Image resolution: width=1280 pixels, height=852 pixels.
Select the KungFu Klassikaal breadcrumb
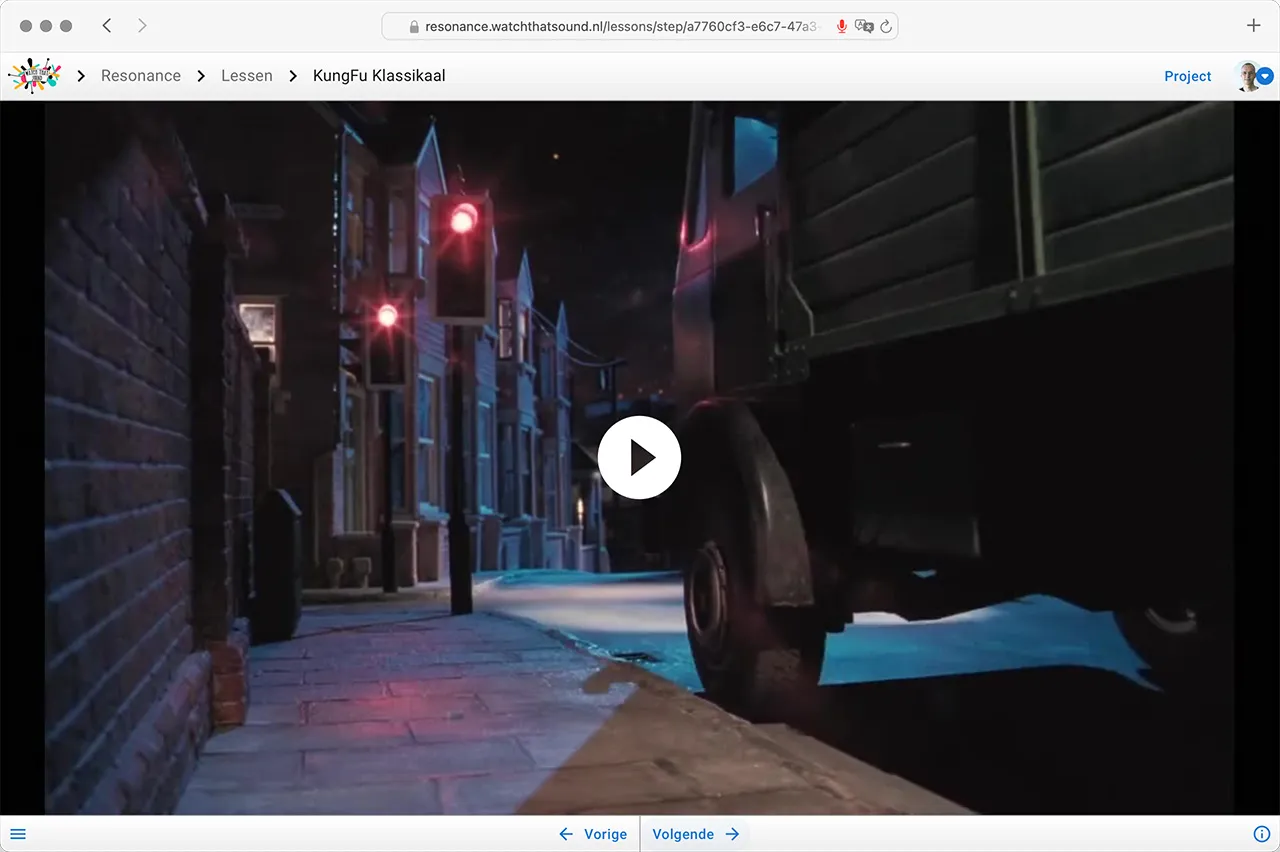379,76
